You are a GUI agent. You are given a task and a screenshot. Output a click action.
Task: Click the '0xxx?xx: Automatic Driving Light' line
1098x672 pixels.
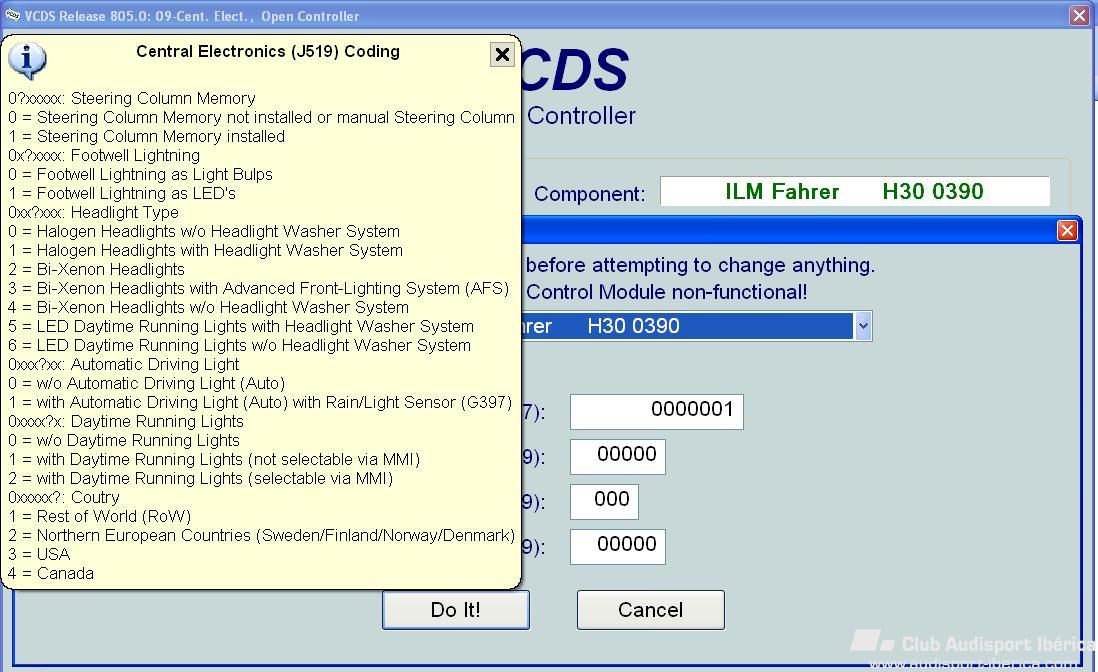tap(123, 364)
